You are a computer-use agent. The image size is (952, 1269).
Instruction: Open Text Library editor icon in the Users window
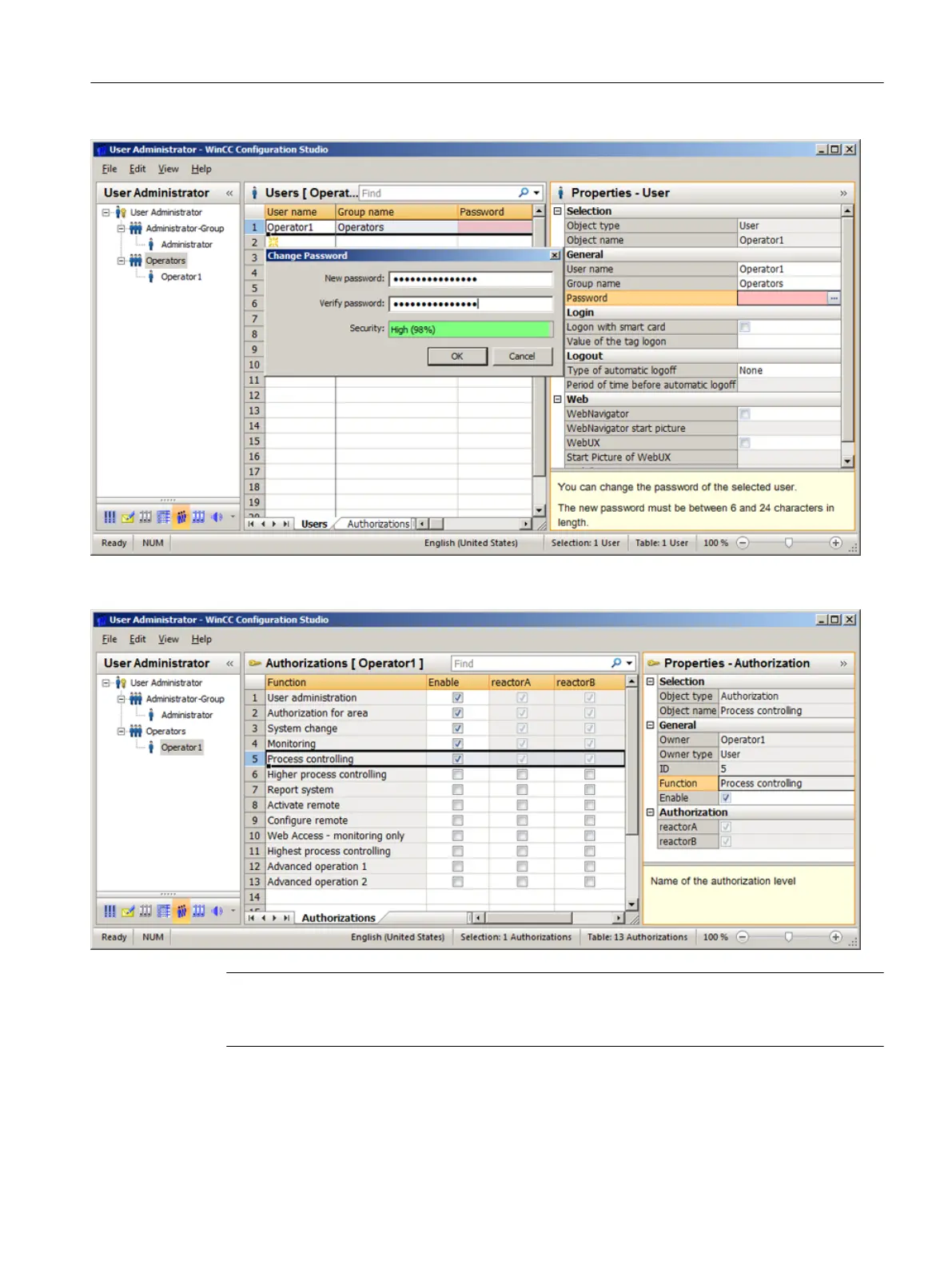pos(163,517)
